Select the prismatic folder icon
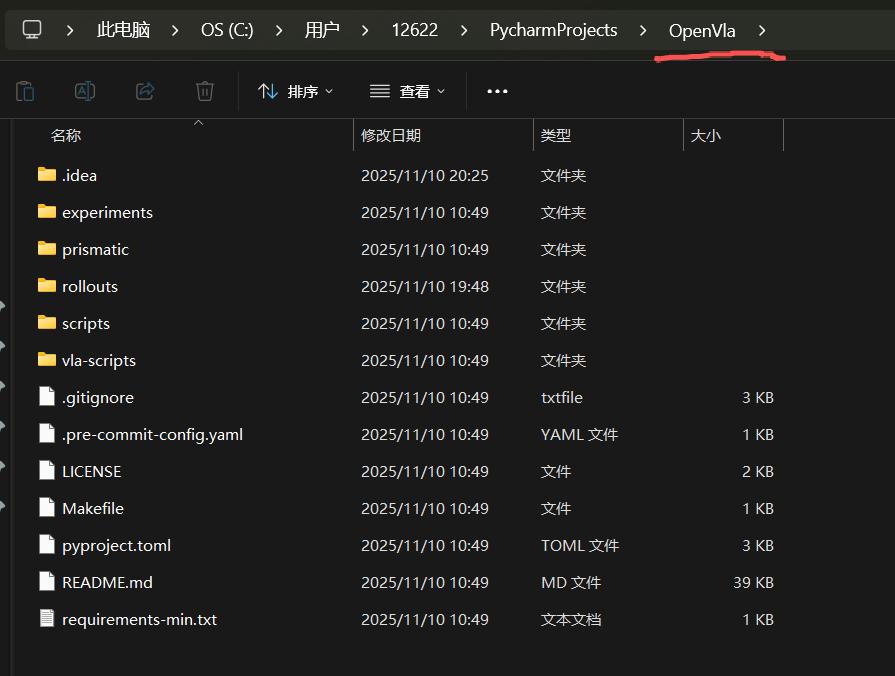 tap(47, 248)
